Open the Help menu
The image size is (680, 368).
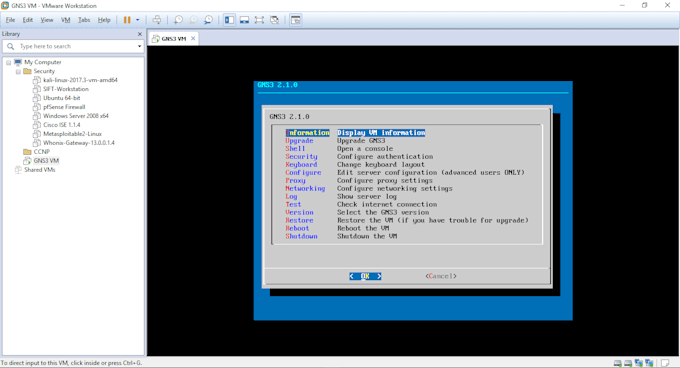104,20
